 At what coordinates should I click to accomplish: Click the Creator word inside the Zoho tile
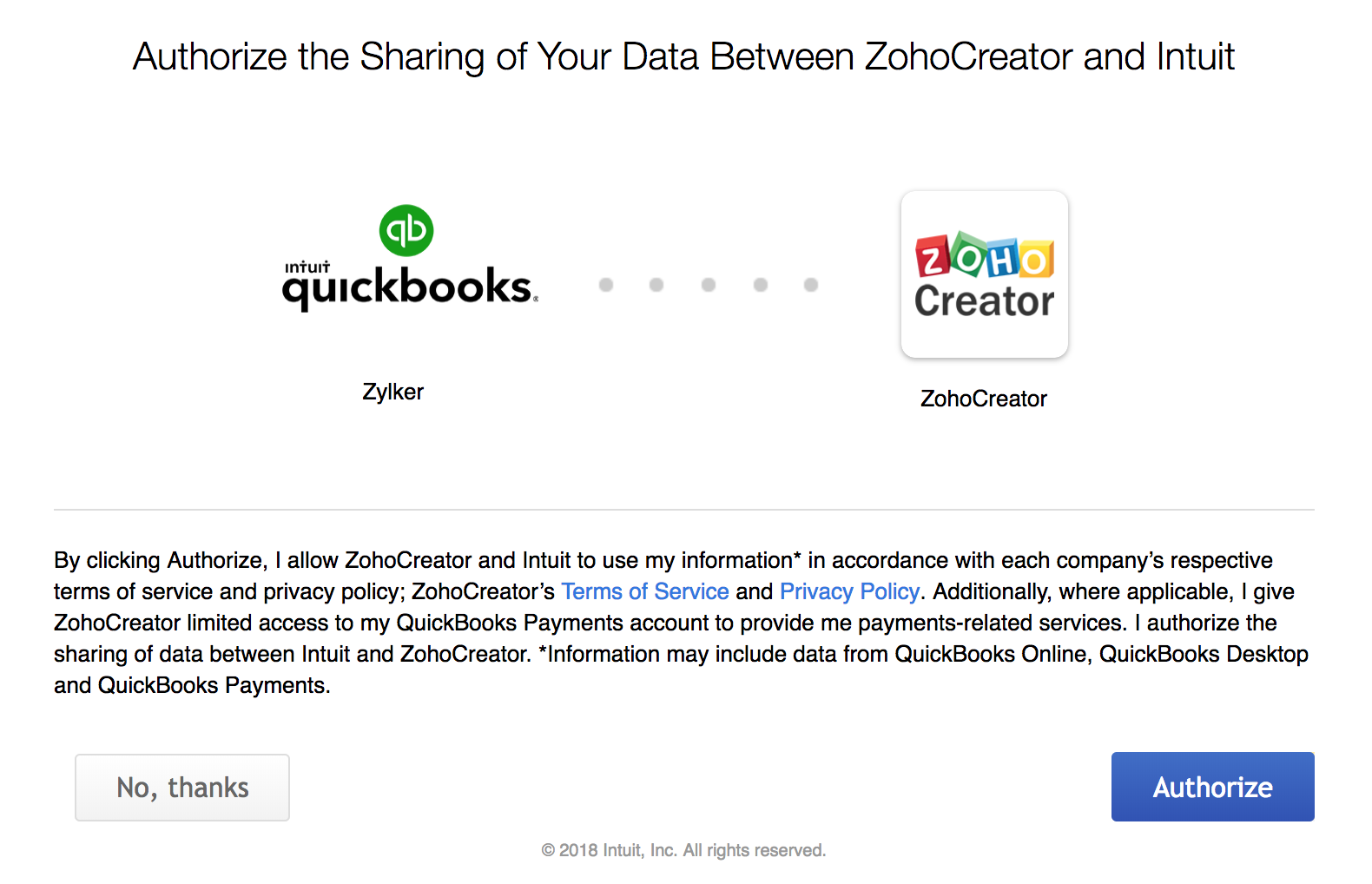coord(984,301)
